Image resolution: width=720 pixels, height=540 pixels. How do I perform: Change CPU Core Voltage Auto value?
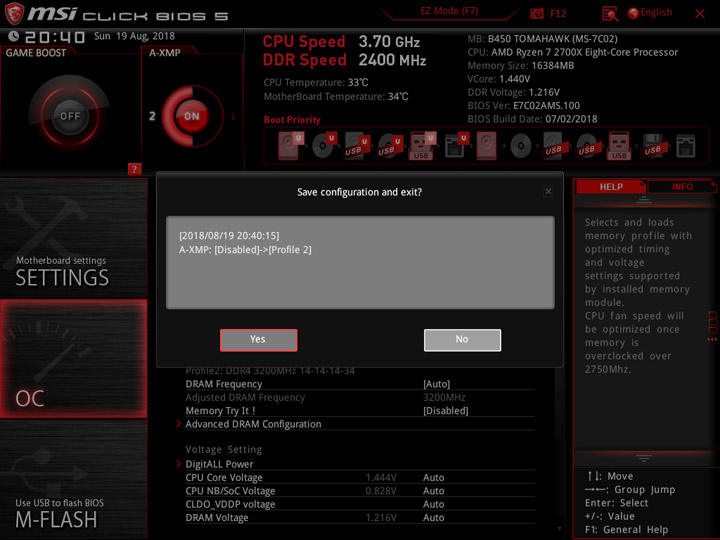point(433,478)
